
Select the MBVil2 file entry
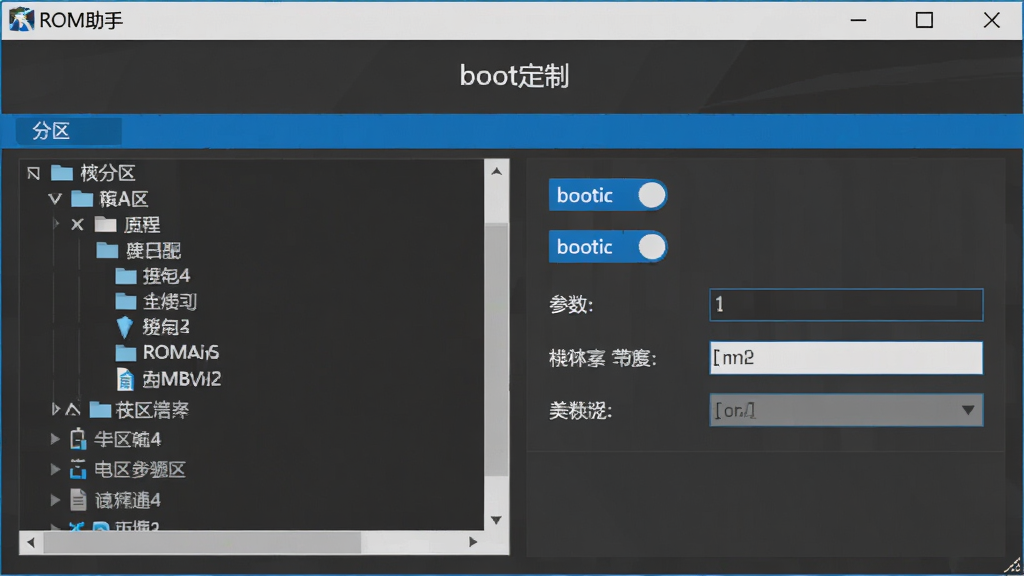[182, 379]
